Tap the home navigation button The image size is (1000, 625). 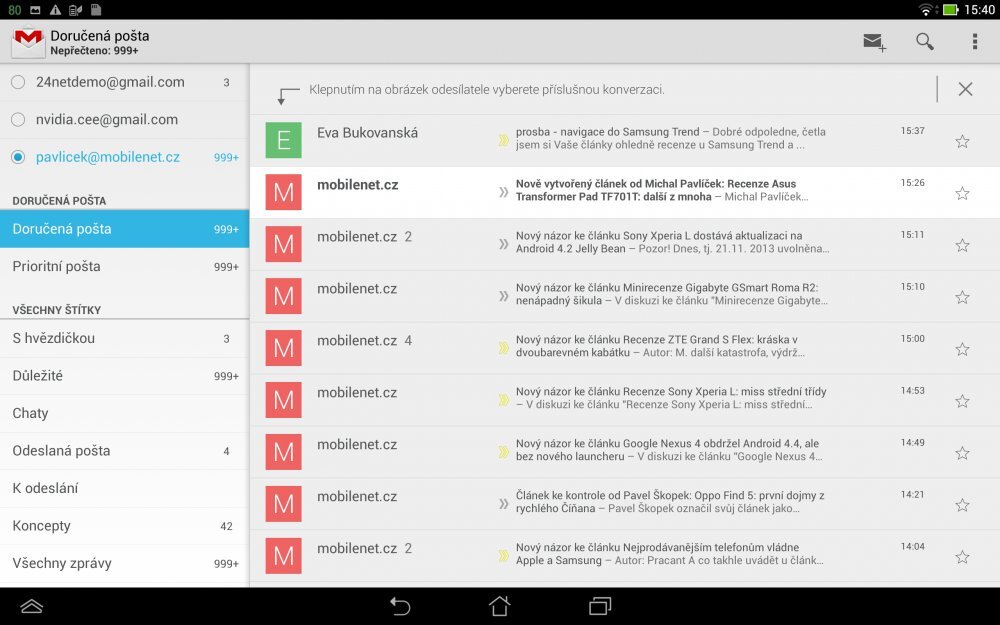(498, 606)
